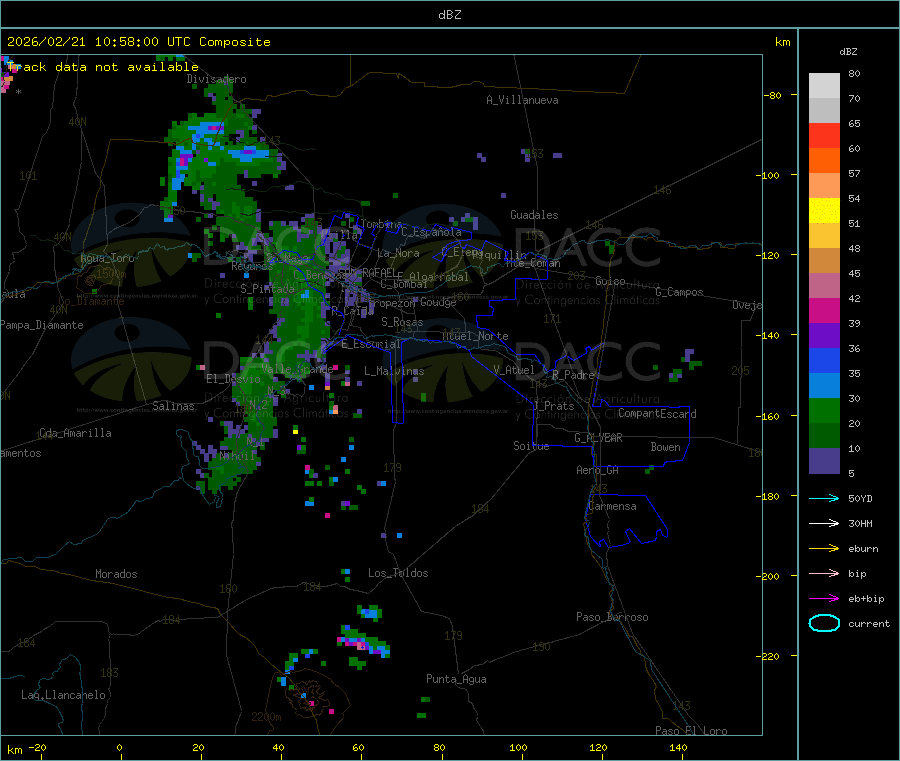
Task: Click the 'Salinas' map label
Action: (173, 406)
